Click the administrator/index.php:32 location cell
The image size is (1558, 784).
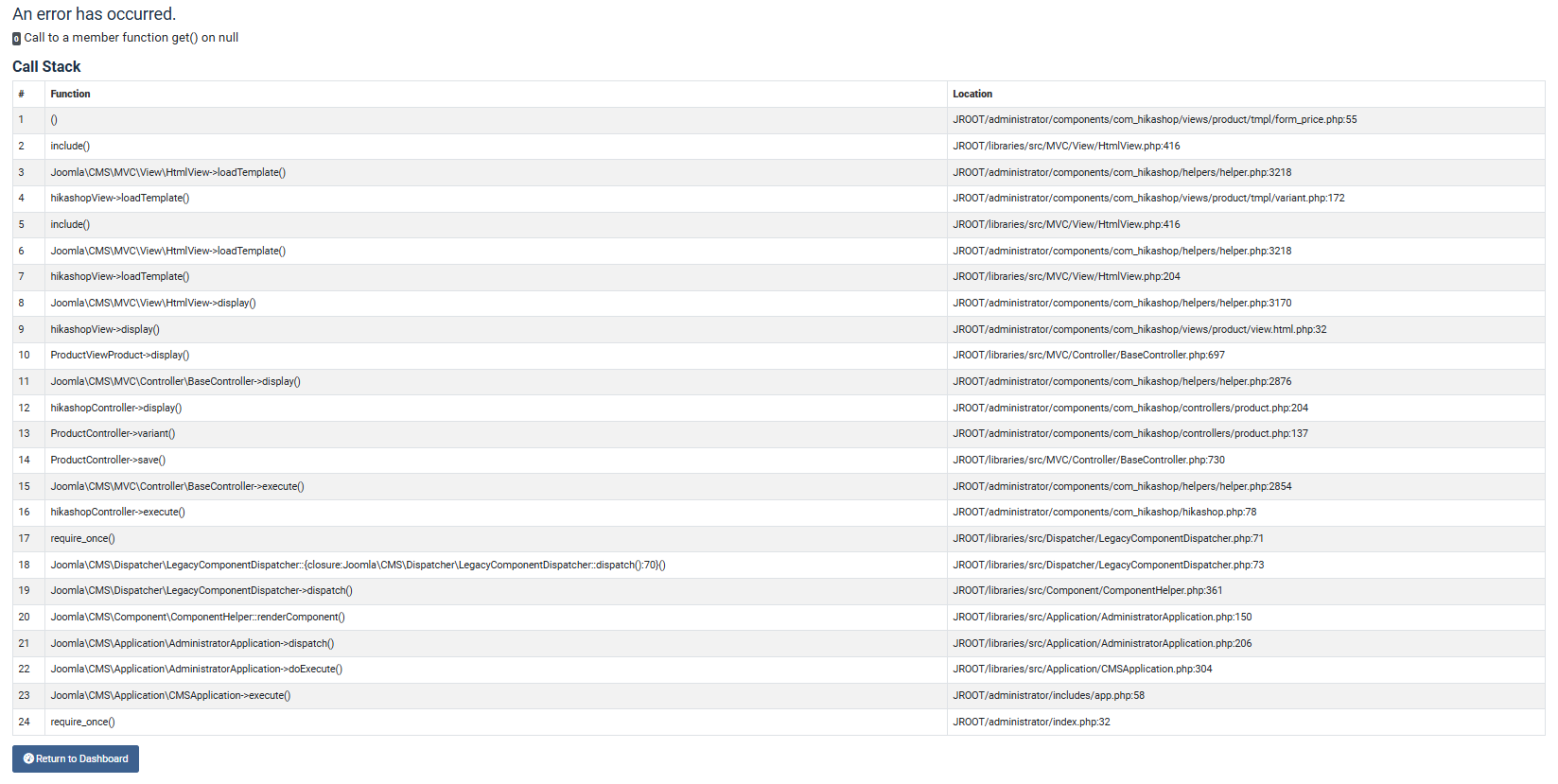tap(1031, 722)
